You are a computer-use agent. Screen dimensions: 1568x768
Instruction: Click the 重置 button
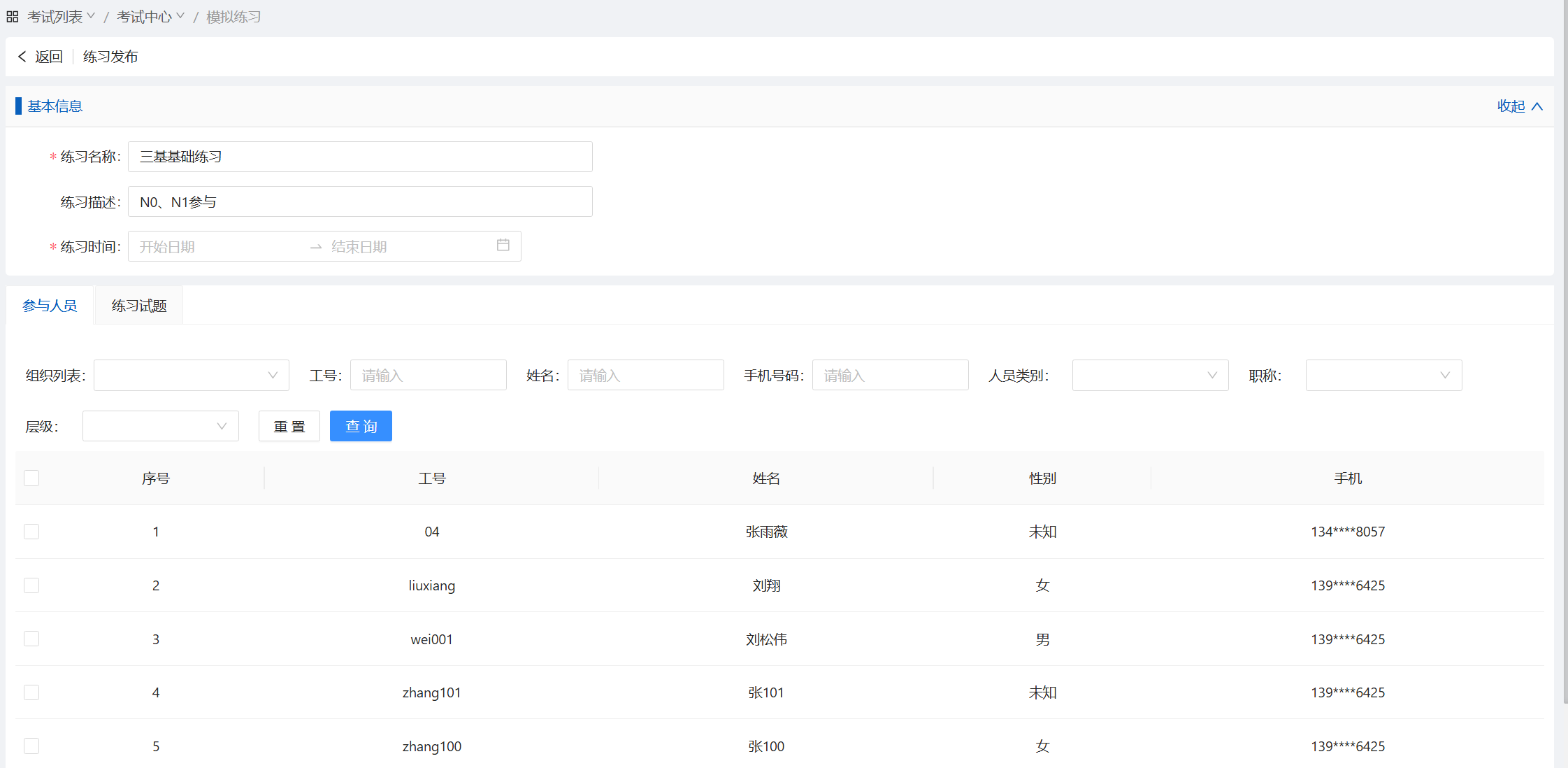pyautogui.click(x=289, y=427)
